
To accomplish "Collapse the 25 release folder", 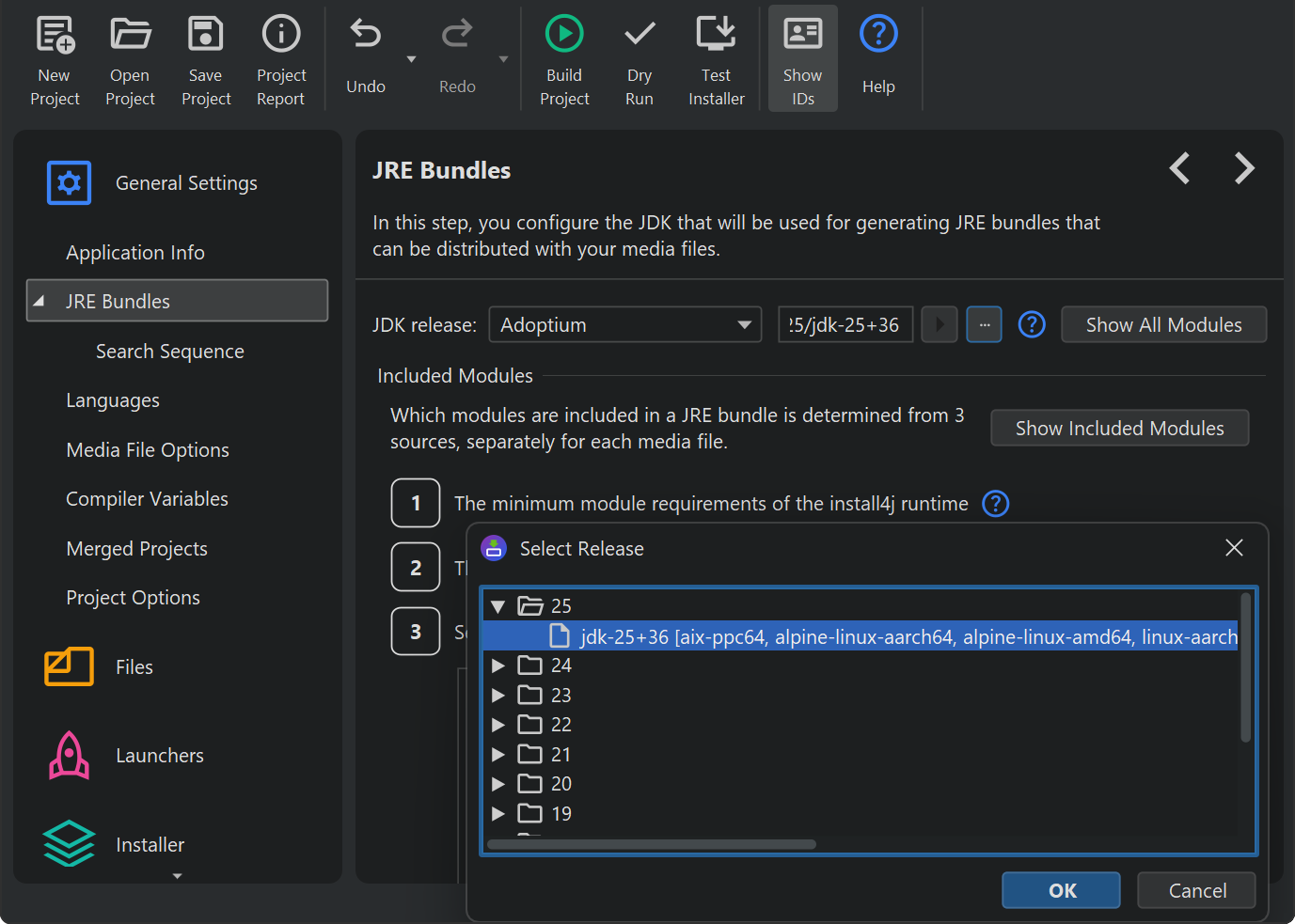I will click(498, 606).
